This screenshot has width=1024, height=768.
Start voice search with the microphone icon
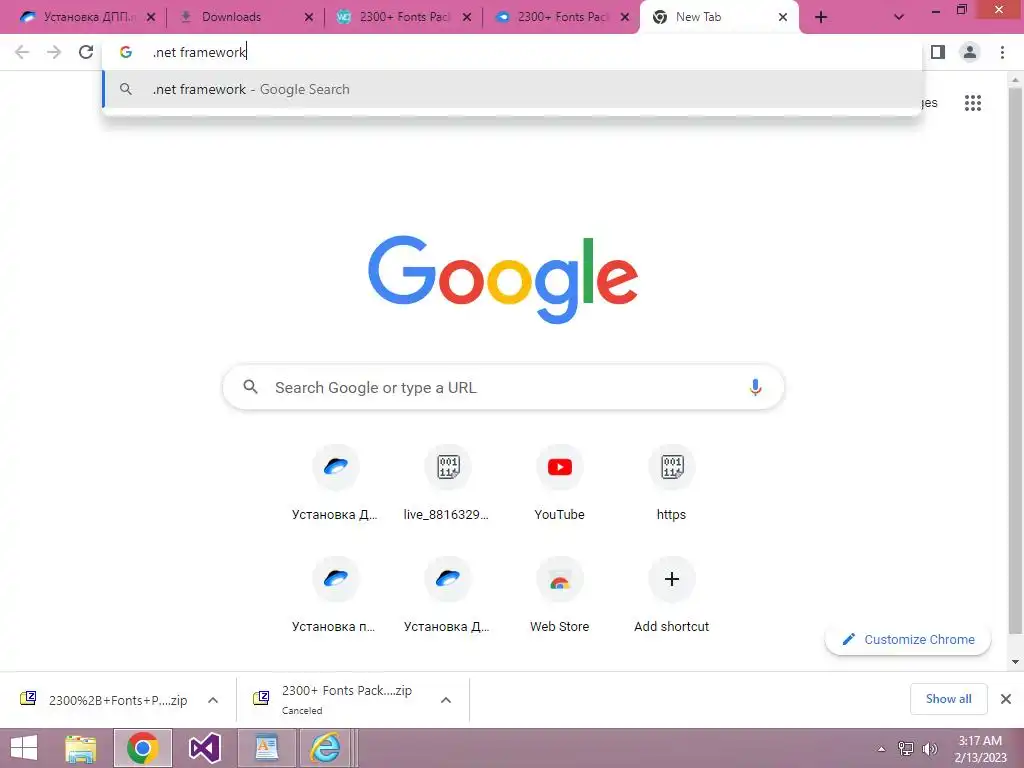click(755, 387)
